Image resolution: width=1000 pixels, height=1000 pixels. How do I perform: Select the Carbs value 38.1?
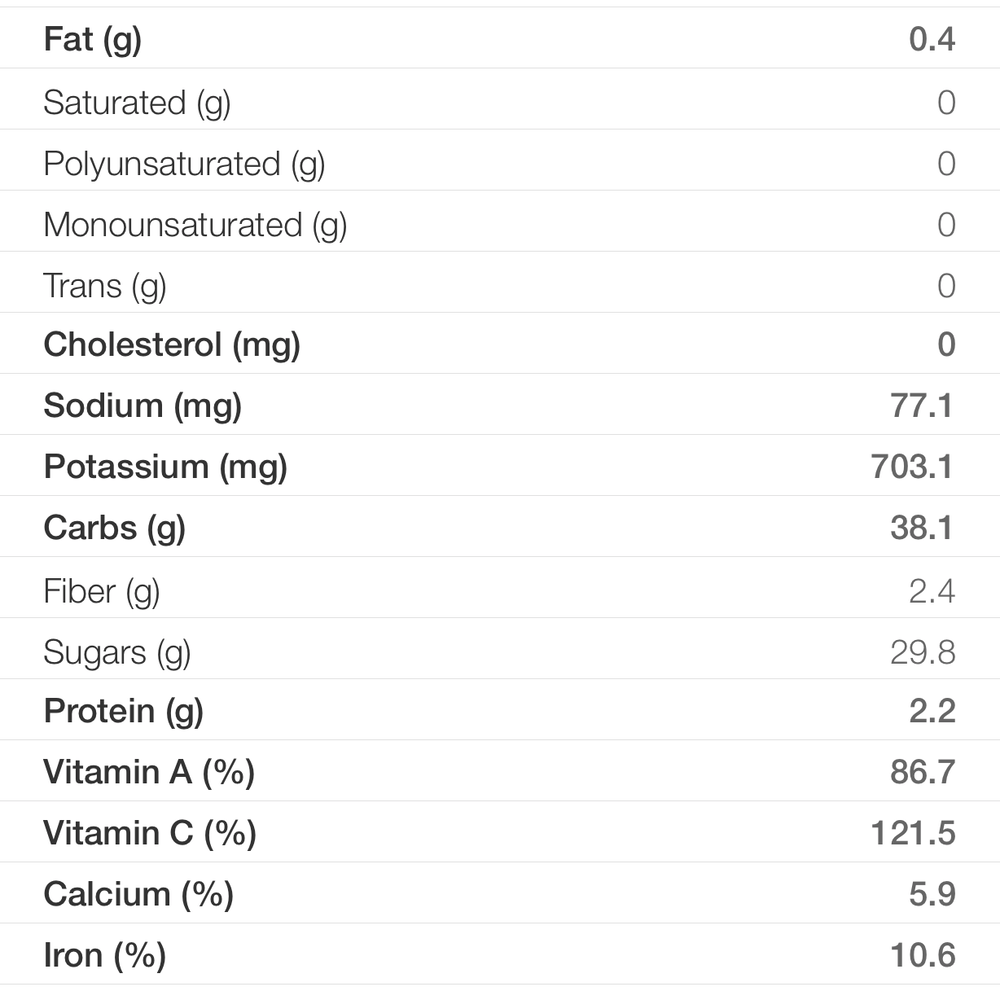click(922, 527)
